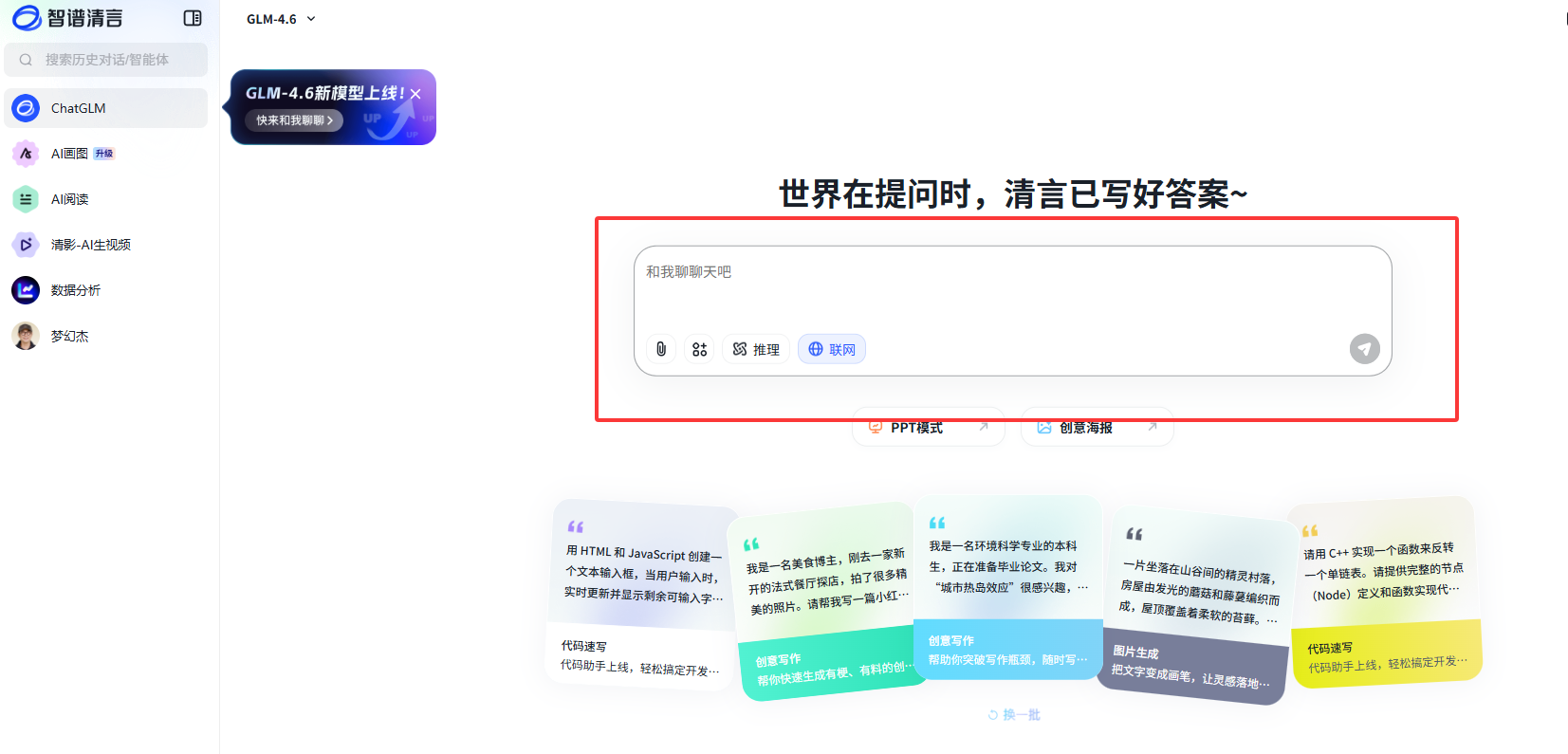Toggle the 推理 reasoning mode
The height and width of the screenshot is (754, 1568).
[x=756, y=349]
